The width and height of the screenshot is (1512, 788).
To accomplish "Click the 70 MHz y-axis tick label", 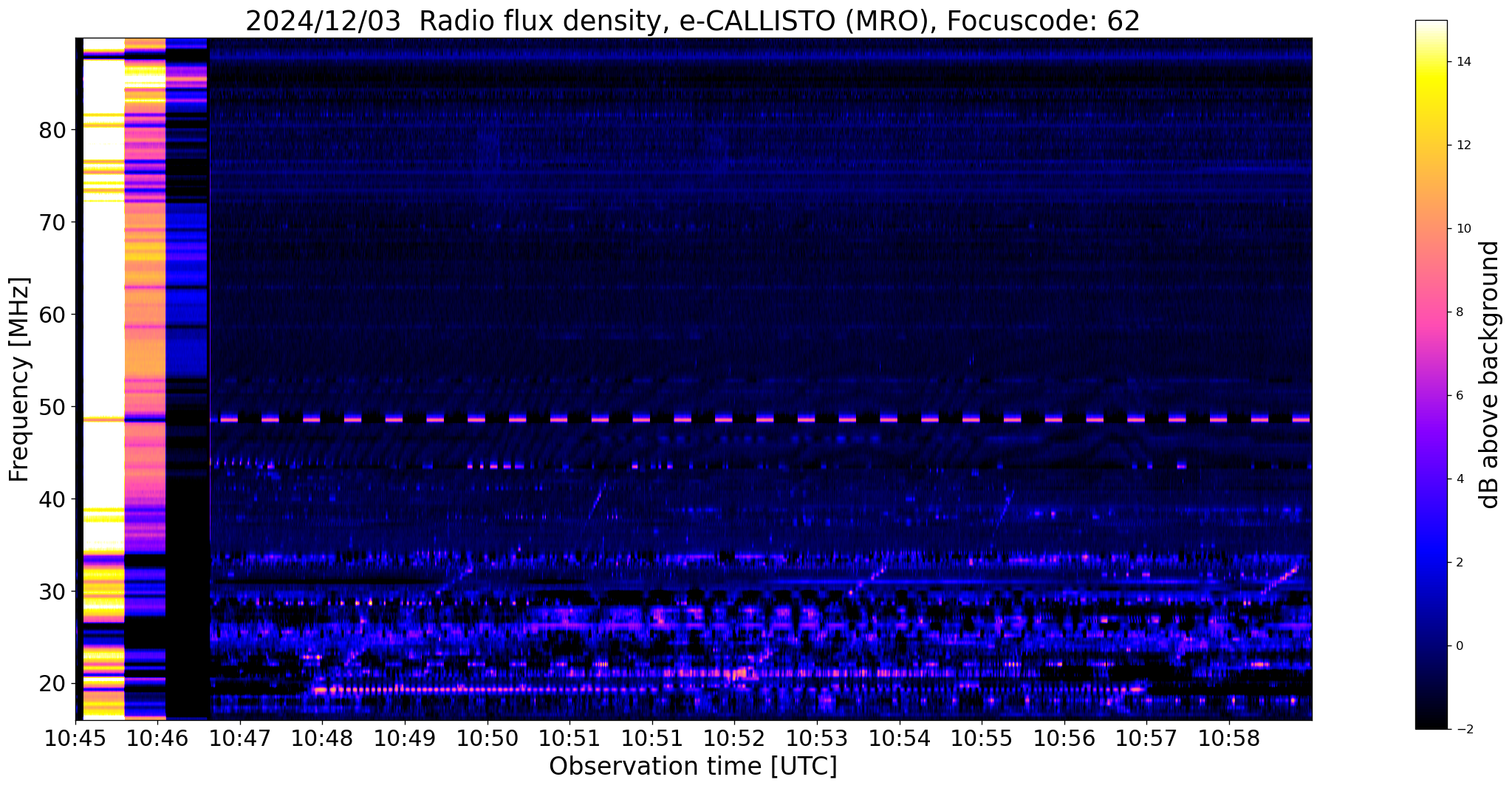I will click(x=52, y=222).
